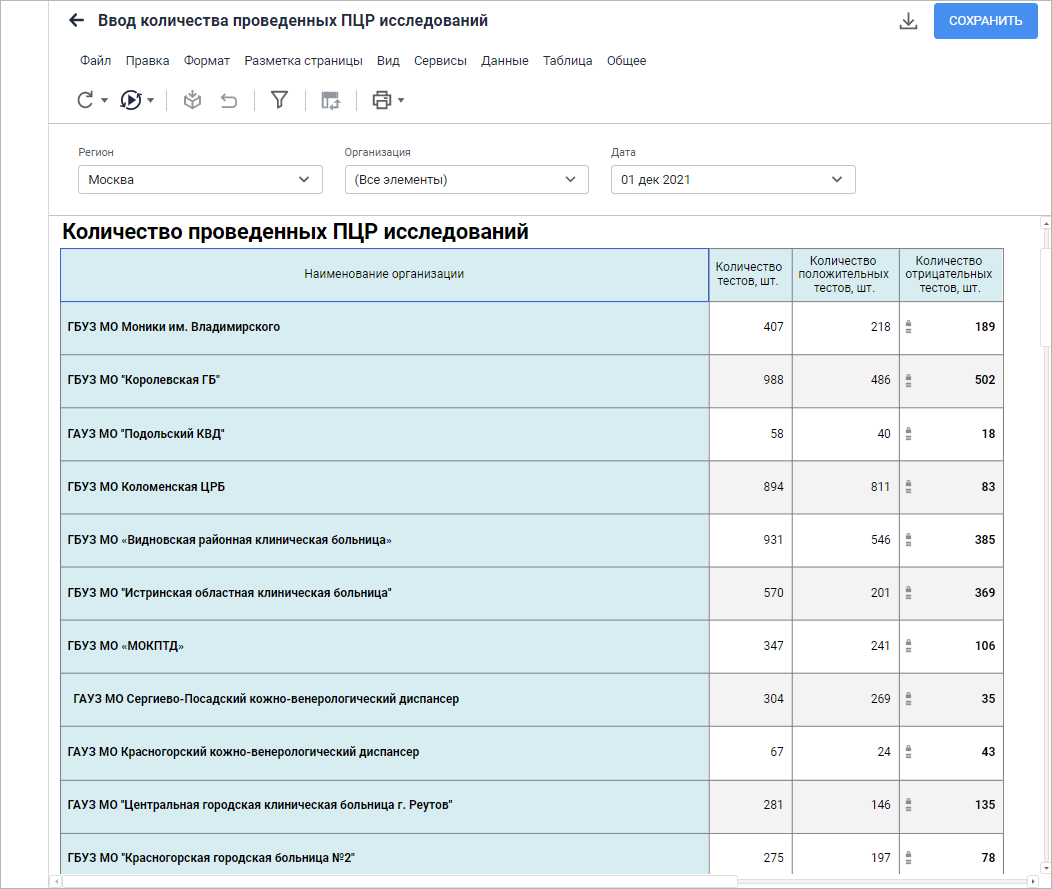Viewport: 1052px width, 889px height.
Task: Click the vertical scrollbar down arrow
Action: (1045, 867)
